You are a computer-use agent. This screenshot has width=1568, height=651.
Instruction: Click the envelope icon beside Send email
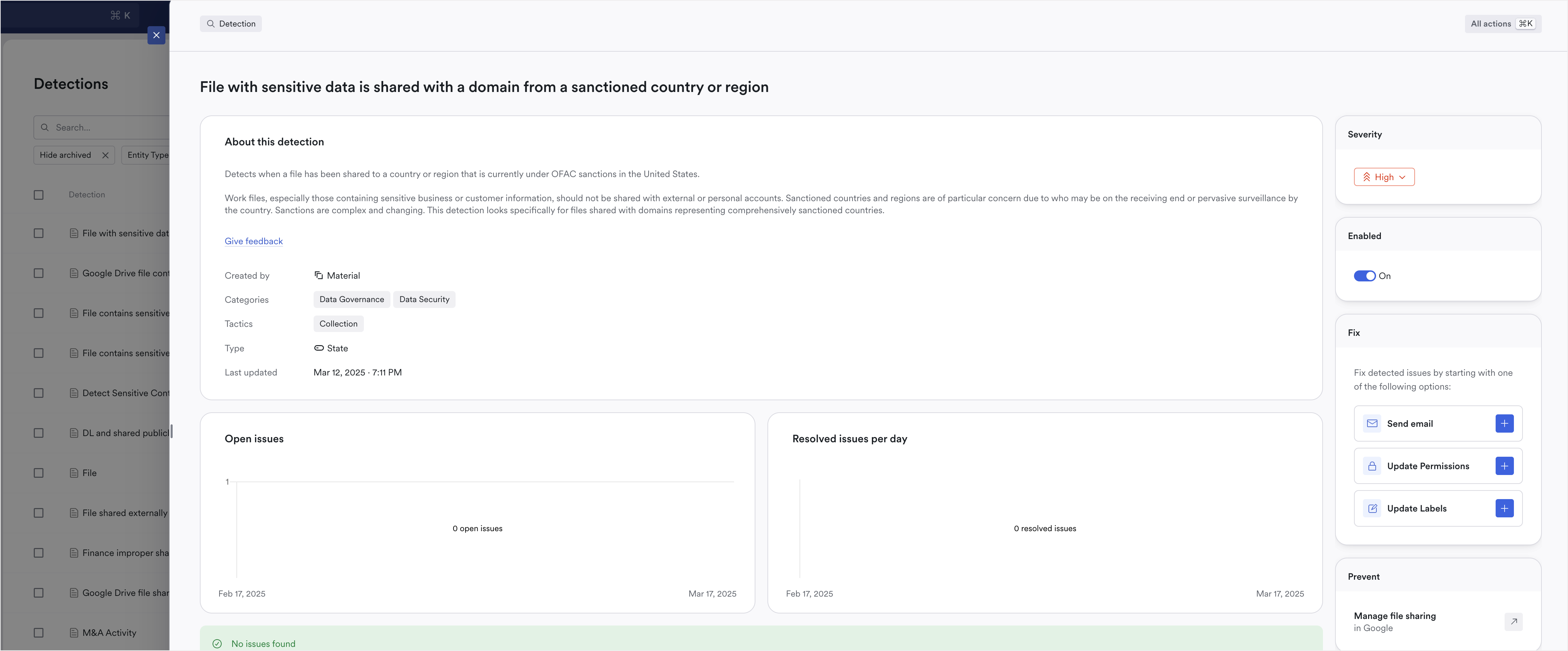[x=1372, y=423]
